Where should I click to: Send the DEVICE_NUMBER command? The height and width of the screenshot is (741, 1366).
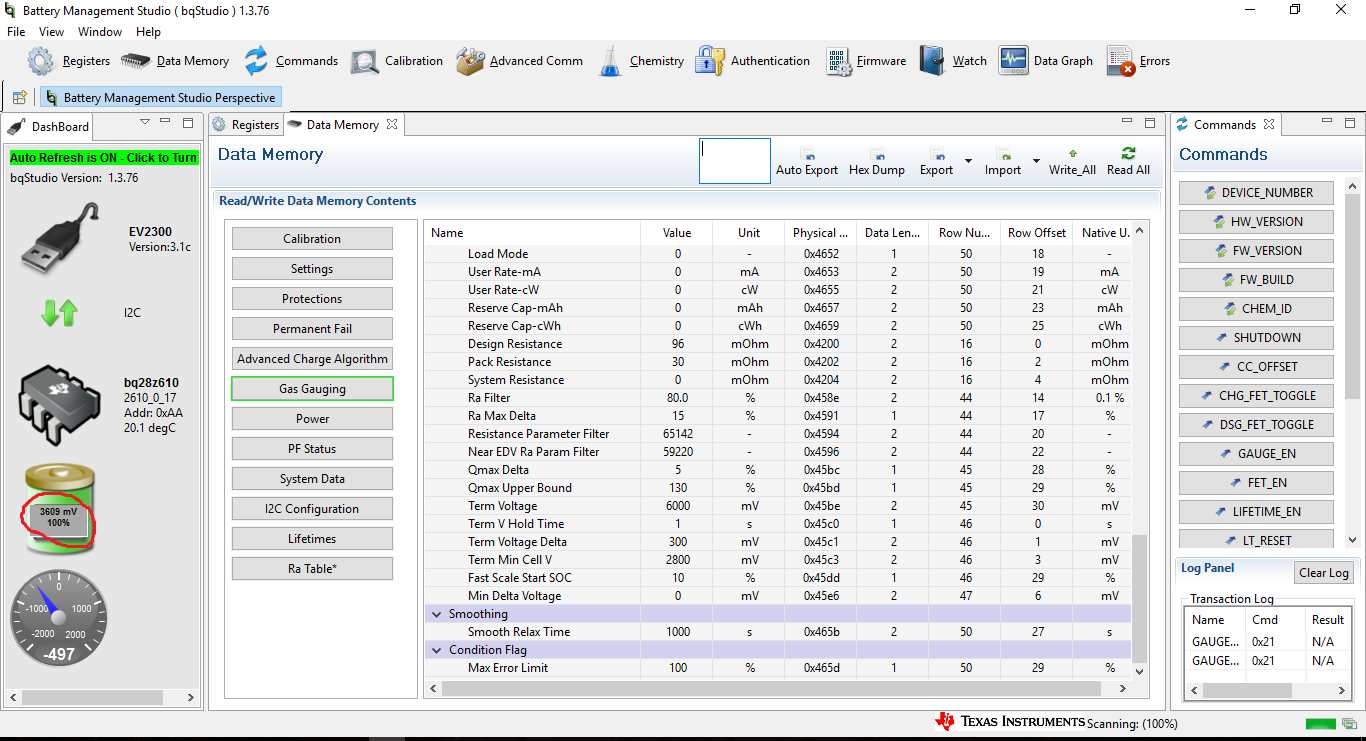(1256, 193)
